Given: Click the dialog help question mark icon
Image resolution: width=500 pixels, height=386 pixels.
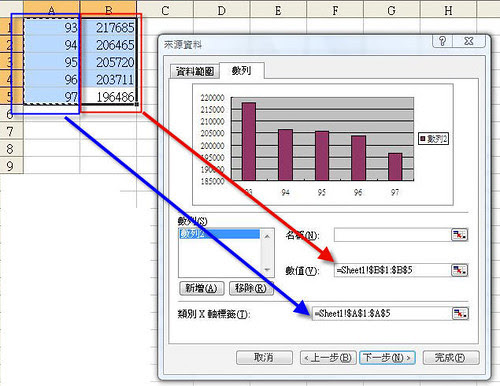Looking at the screenshot, I should tap(442, 41).
